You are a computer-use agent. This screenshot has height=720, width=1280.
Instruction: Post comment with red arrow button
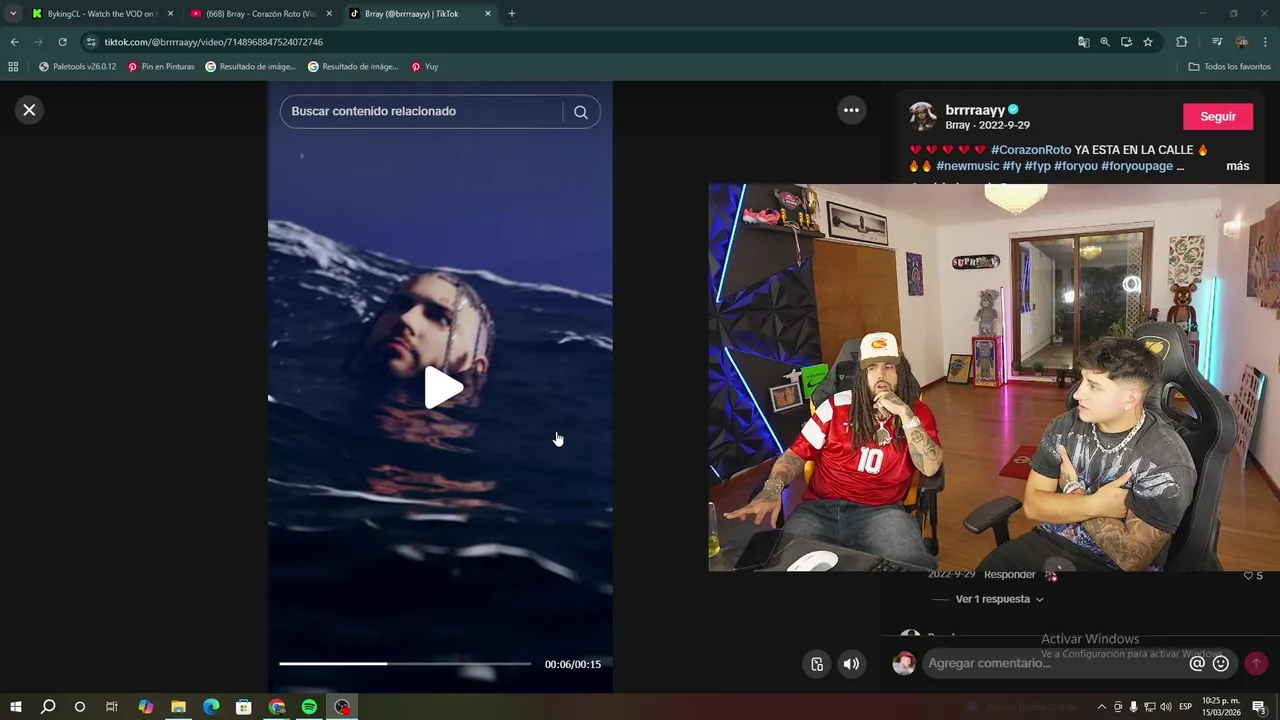tap(1256, 663)
